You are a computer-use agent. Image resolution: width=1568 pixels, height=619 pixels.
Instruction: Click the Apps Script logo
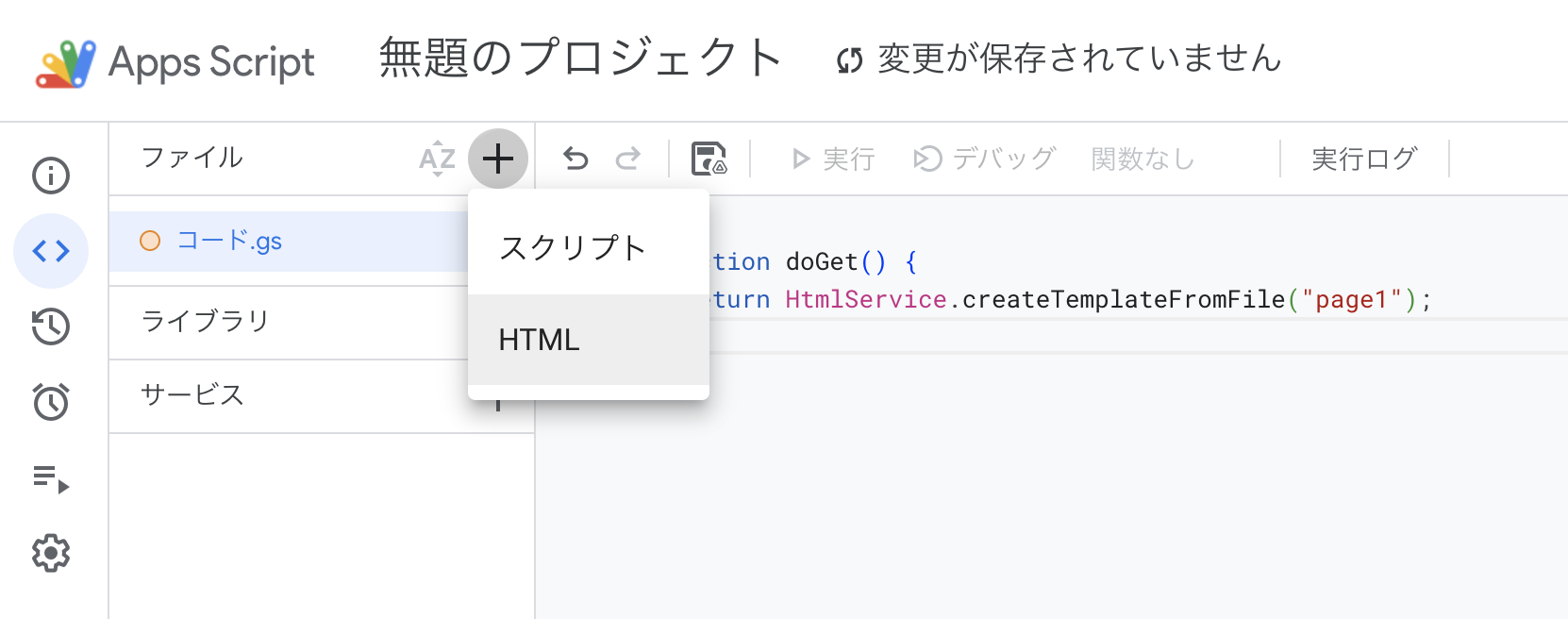[65, 63]
